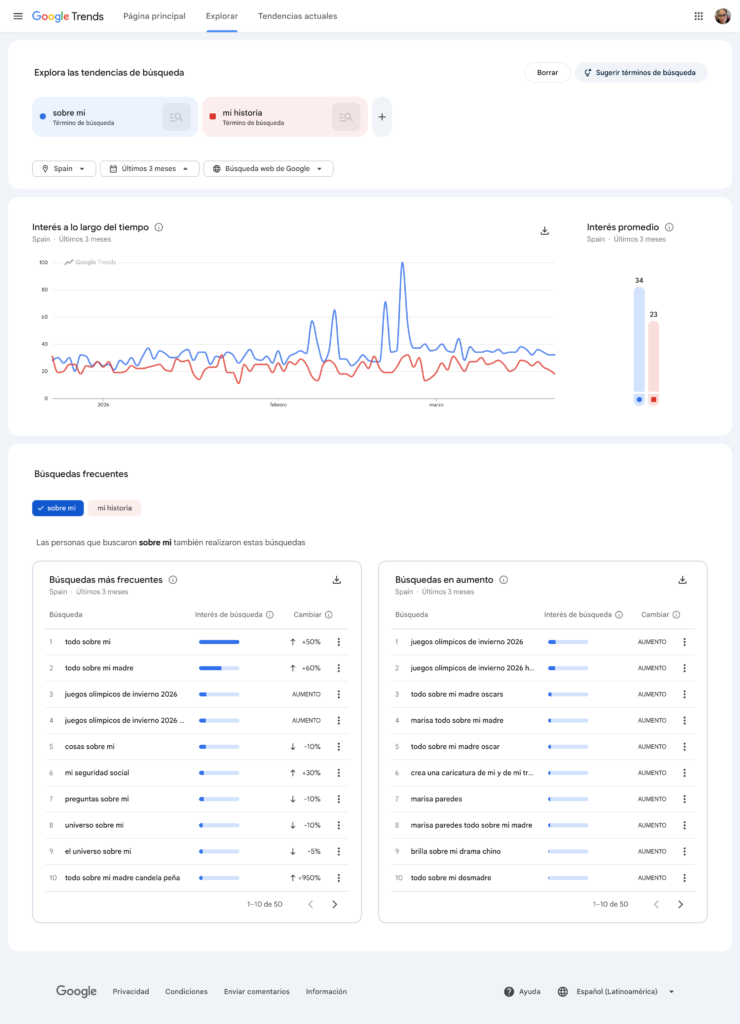Show info for 'Cambiar' column in rising table
This screenshot has width=740, height=1024.
pyautogui.click(x=676, y=615)
